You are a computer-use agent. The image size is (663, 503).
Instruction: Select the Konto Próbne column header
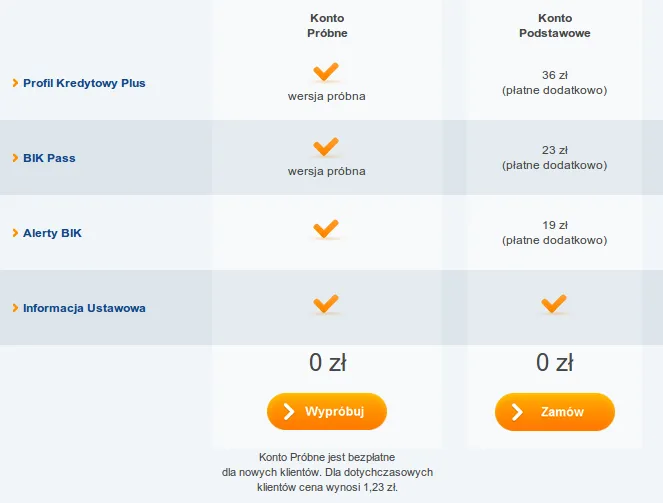326,26
